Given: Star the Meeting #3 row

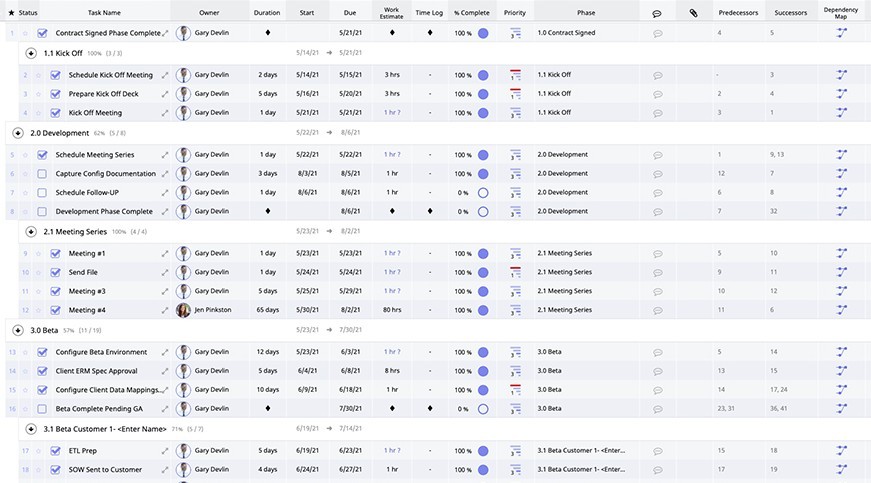Looking at the screenshot, I should [x=38, y=291].
